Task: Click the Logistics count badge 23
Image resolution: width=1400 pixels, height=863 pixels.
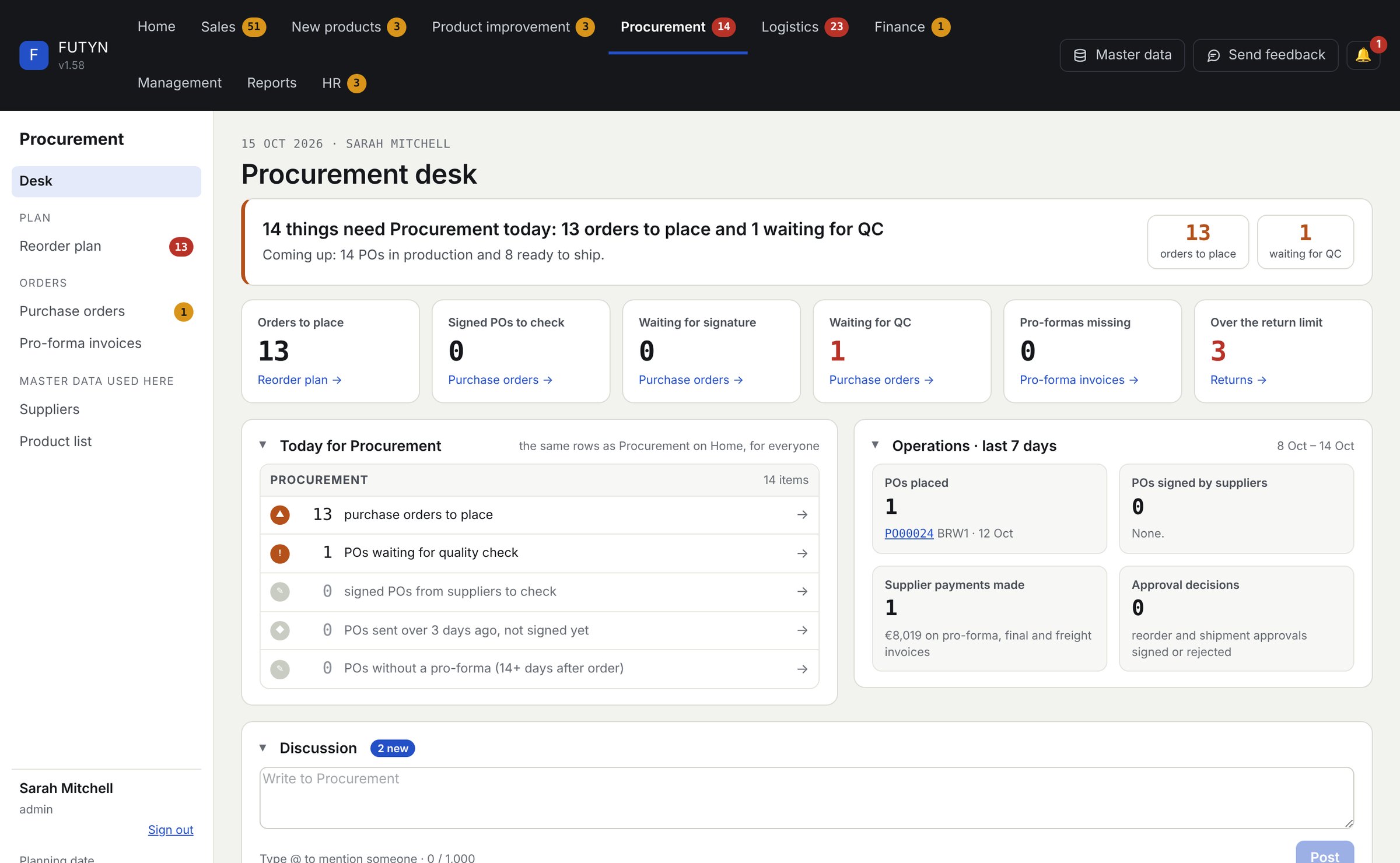Action: coord(836,27)
